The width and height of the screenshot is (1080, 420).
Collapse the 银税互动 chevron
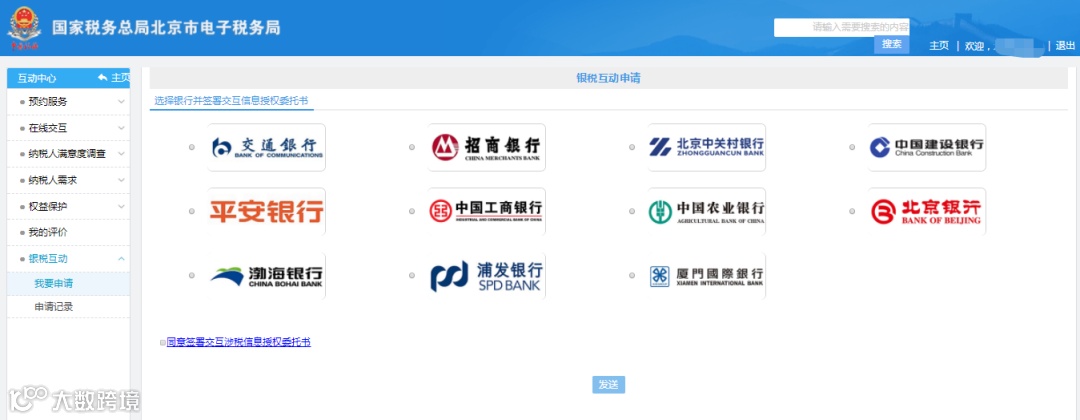(x=121, y=258)
